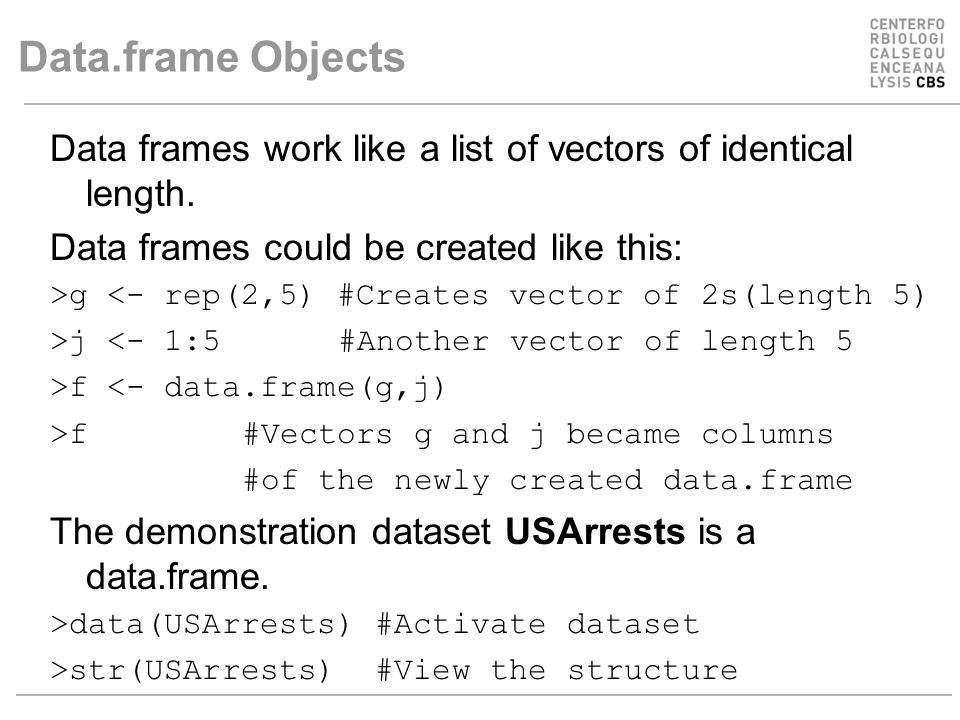
Task: Click the '#Vectors g and j became columns' comment
Action: coord(539,435)
